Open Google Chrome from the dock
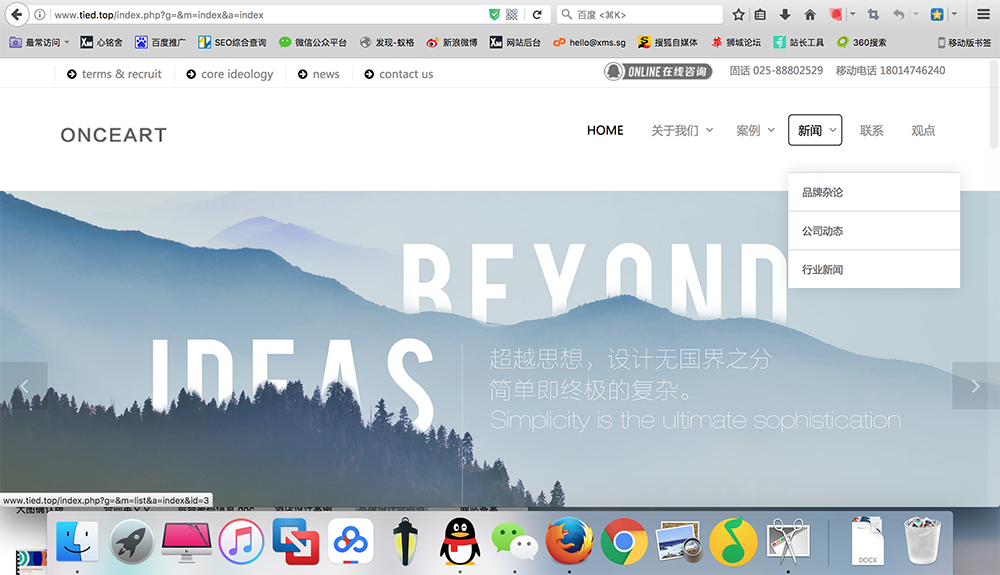Image resolution: width=1000 pixels, height=575 pixels. (x=624, y=542)
